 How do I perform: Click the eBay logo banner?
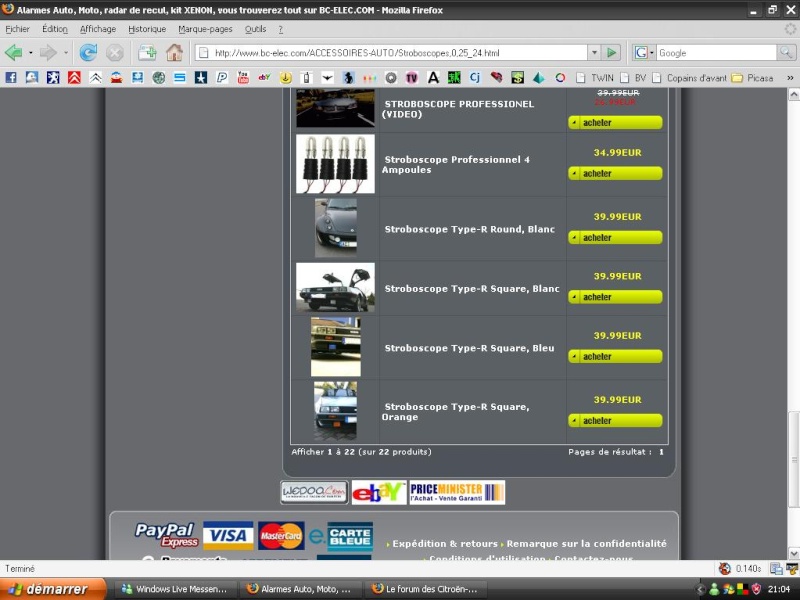(379, 492)
